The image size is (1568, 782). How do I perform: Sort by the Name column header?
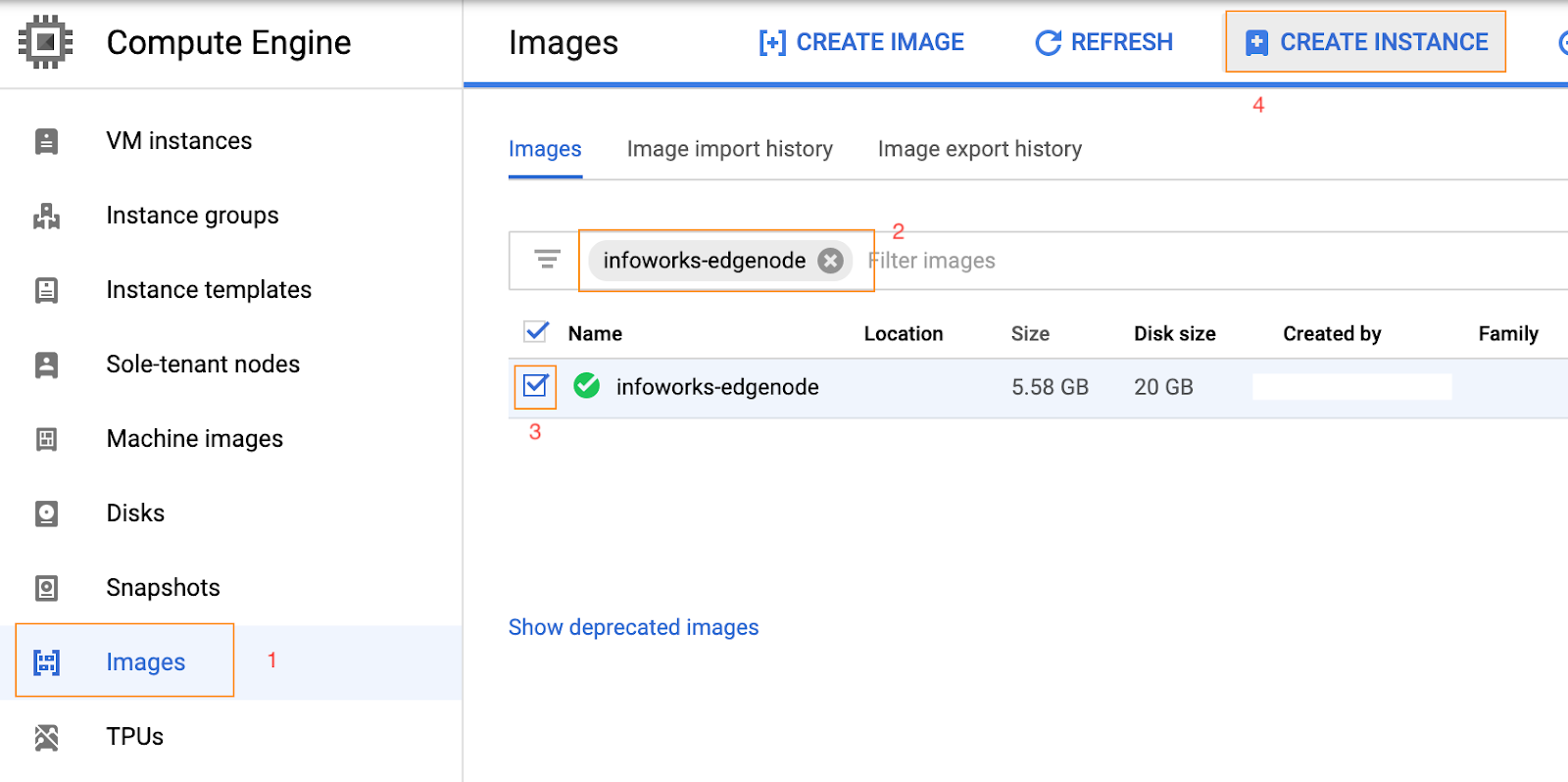pos(595,333)
